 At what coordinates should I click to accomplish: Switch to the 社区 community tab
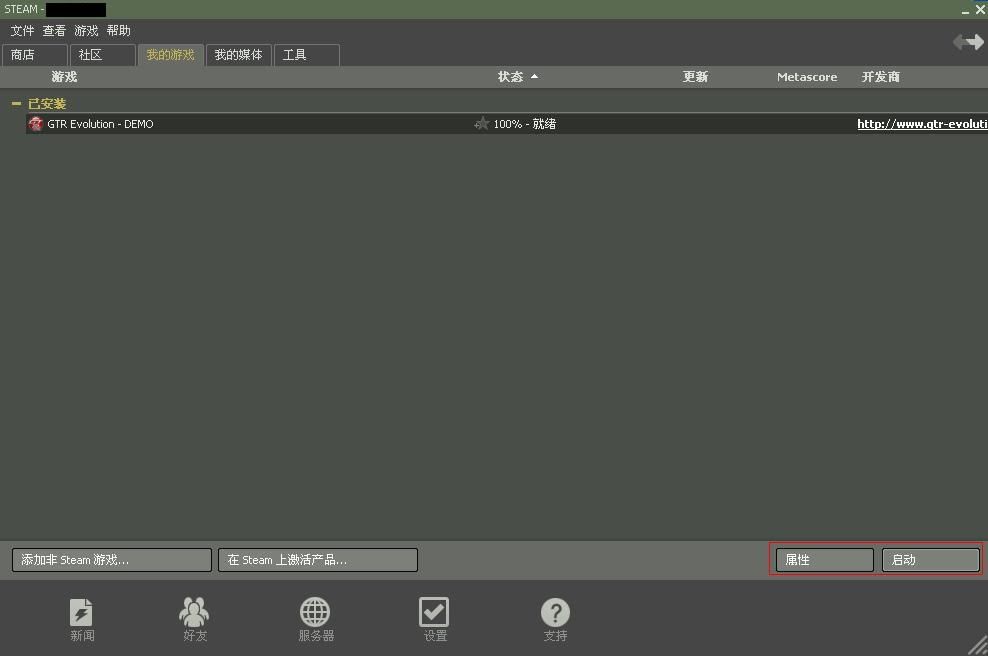click(x=103, y=55)
